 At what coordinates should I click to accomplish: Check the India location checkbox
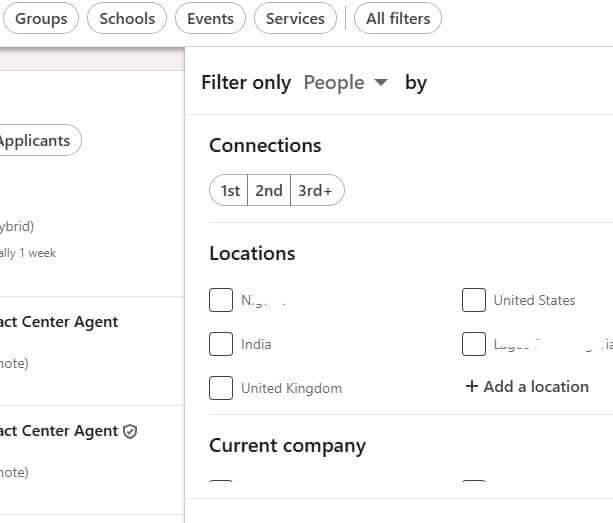221,344
